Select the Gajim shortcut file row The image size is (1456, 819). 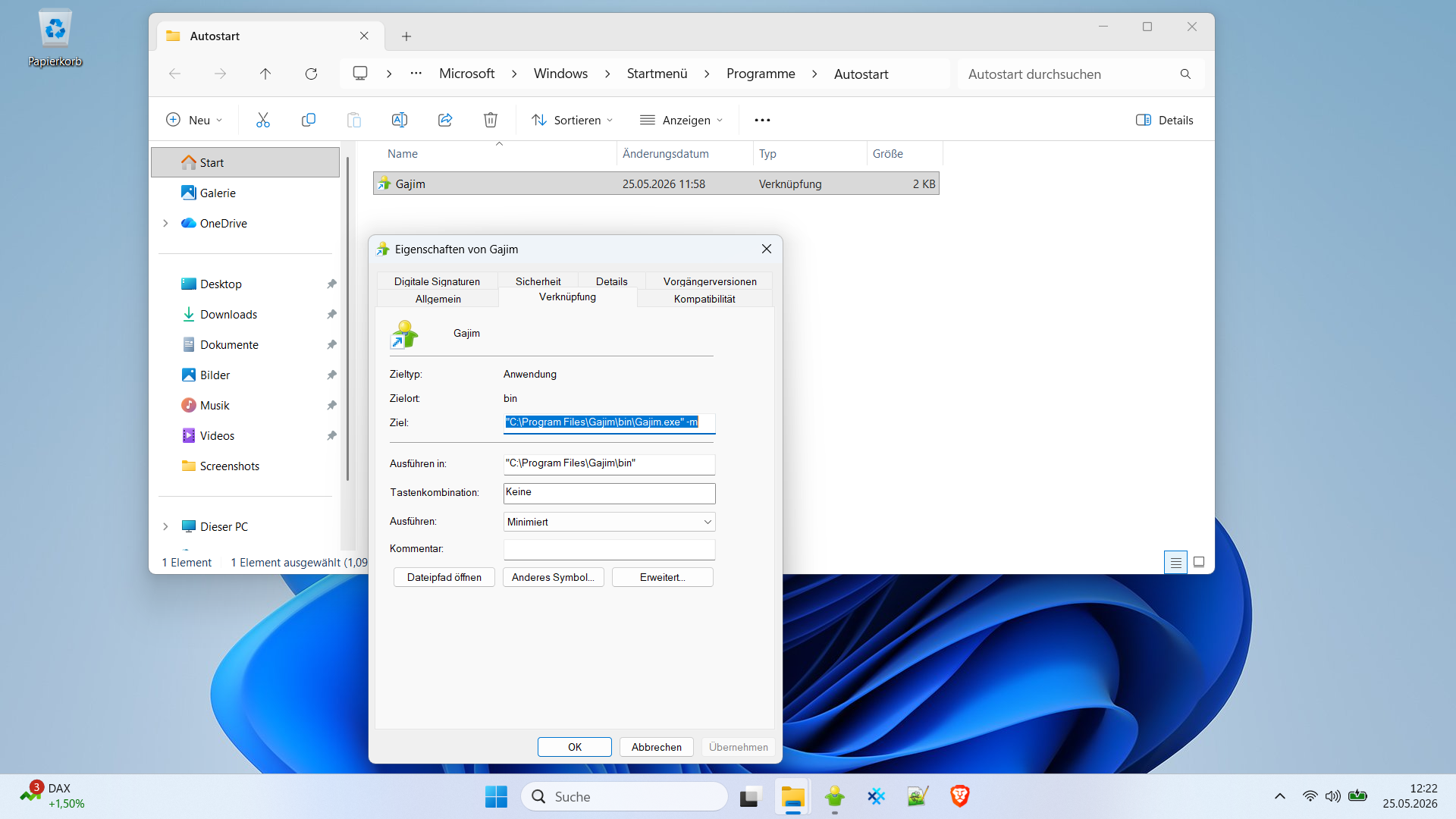656,184
